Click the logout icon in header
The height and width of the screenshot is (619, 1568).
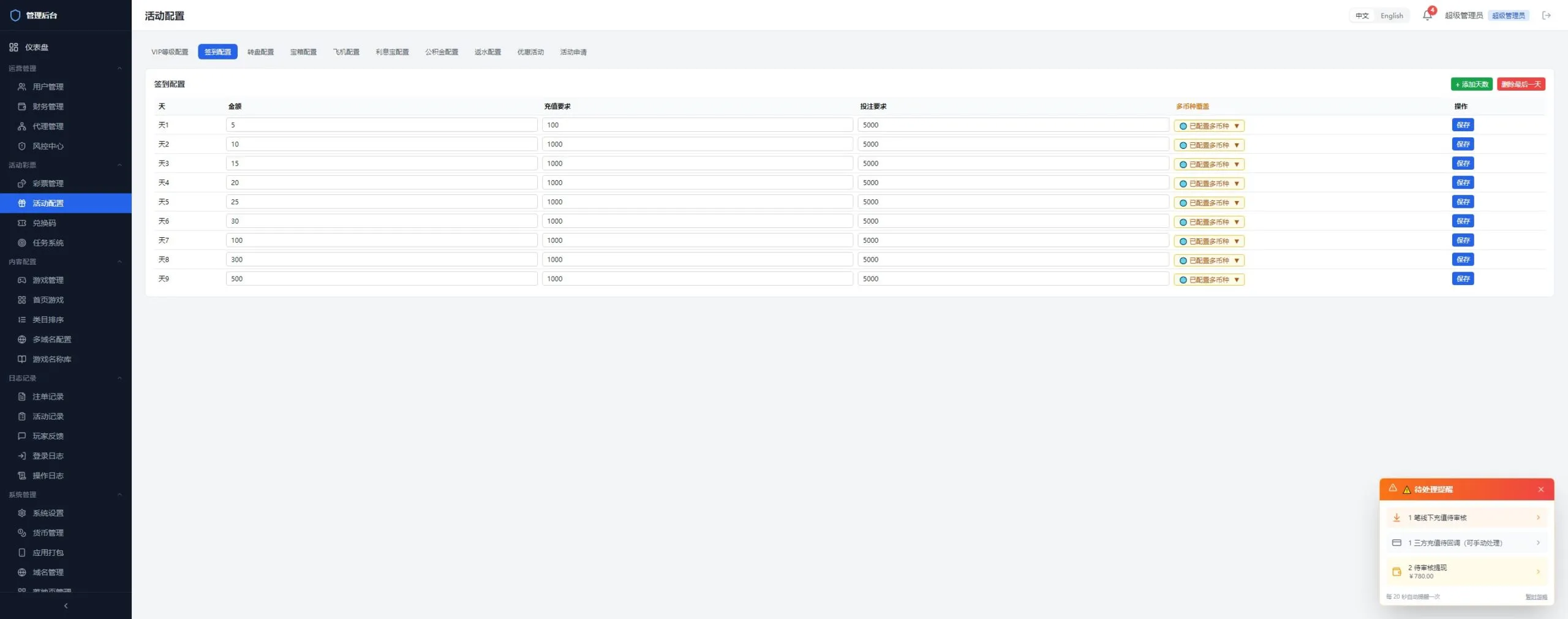click(x=1547, y=15)
